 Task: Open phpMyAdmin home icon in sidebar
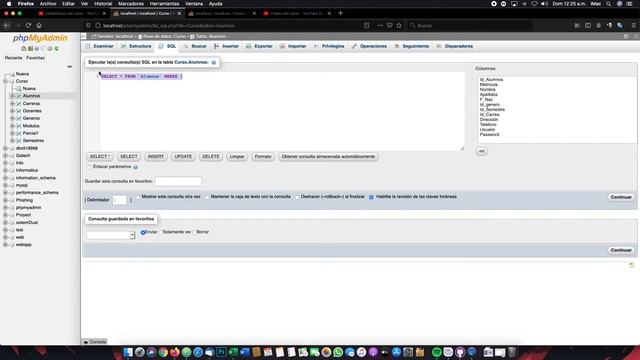tap(23, 49)
